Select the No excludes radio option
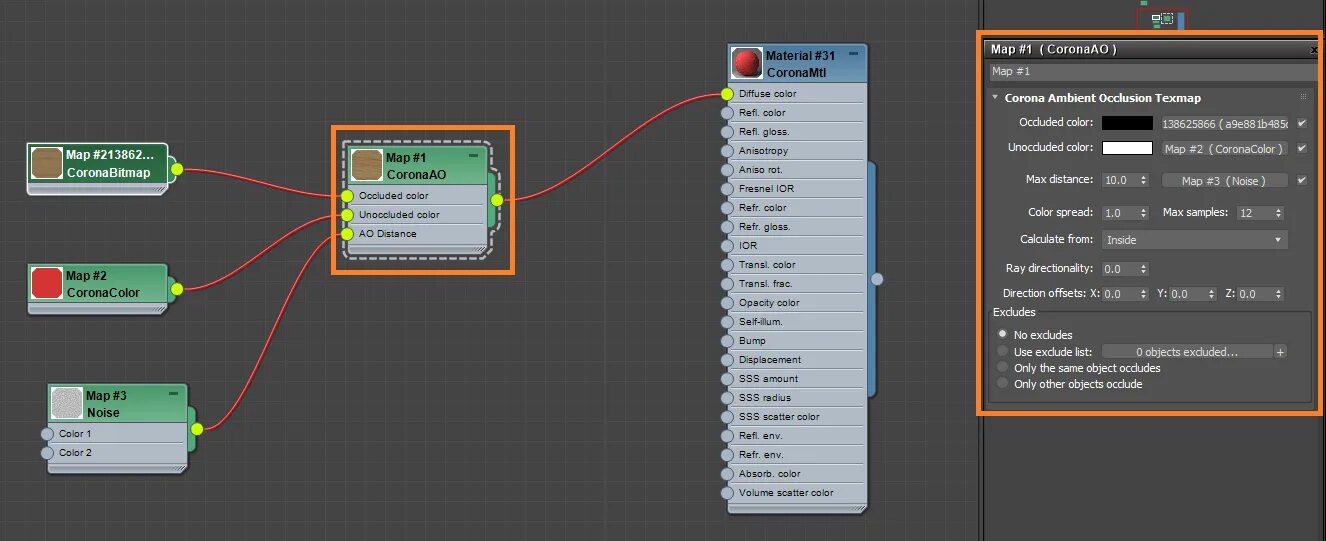Screen dimensions: 1326x541 1003,335
